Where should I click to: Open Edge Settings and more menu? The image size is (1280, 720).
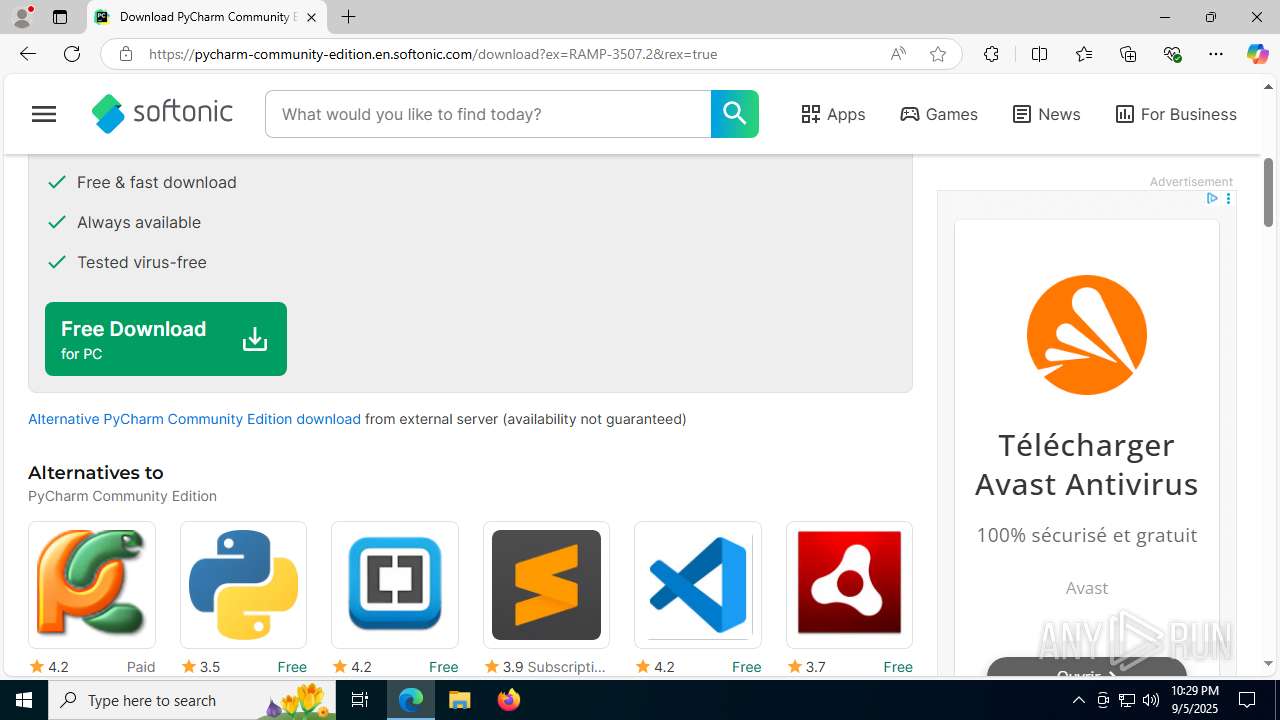(x=1216, y=54)
